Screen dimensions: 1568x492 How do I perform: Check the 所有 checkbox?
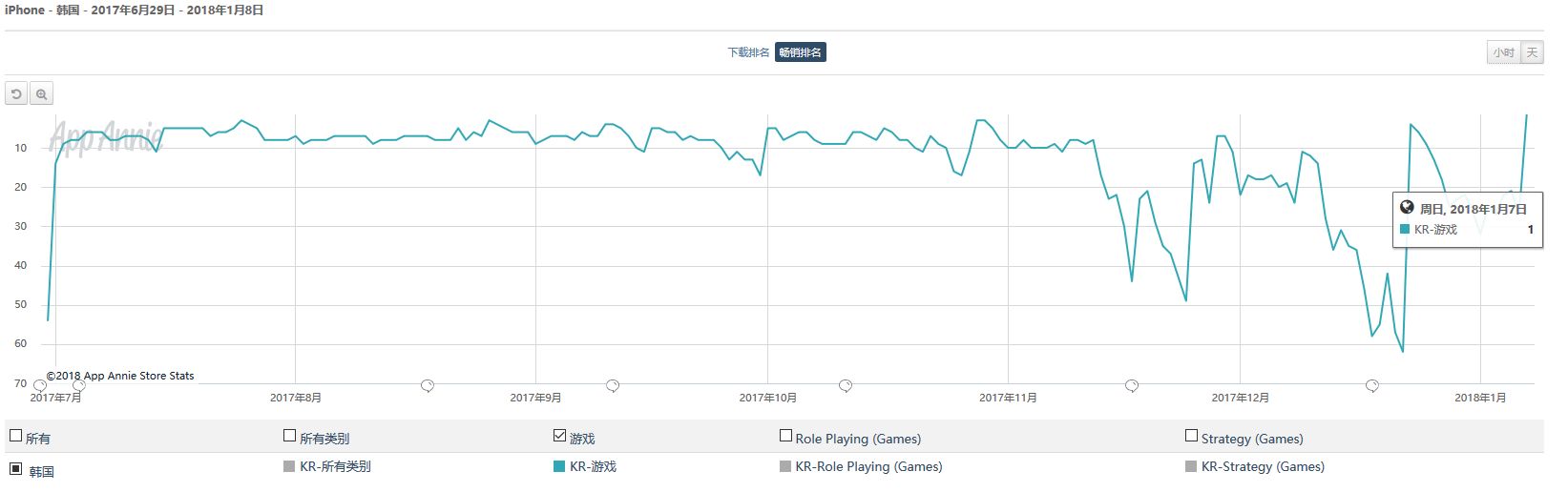click(15, 436)
